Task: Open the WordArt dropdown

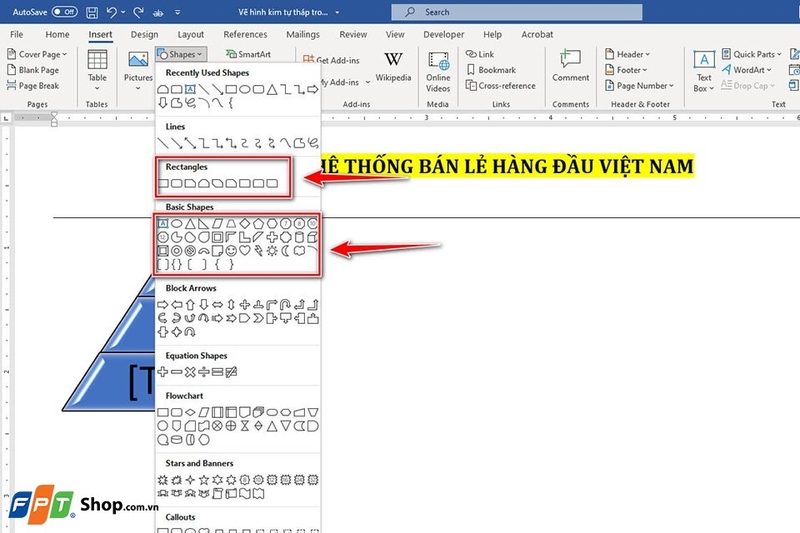Action: pyautogui.click(x=746, y=70)
